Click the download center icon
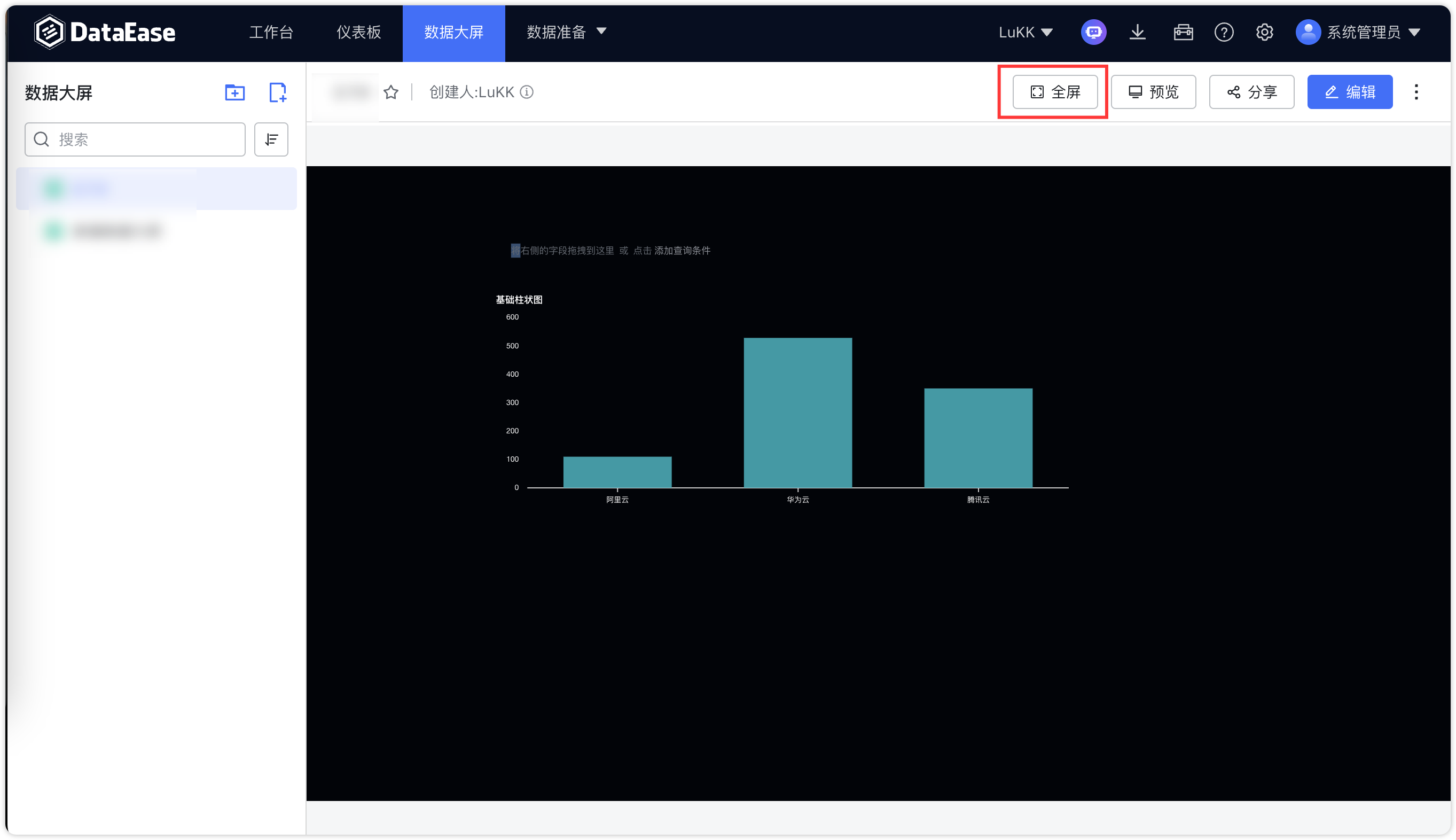The image size is (1456, 840). point(1138,32)
